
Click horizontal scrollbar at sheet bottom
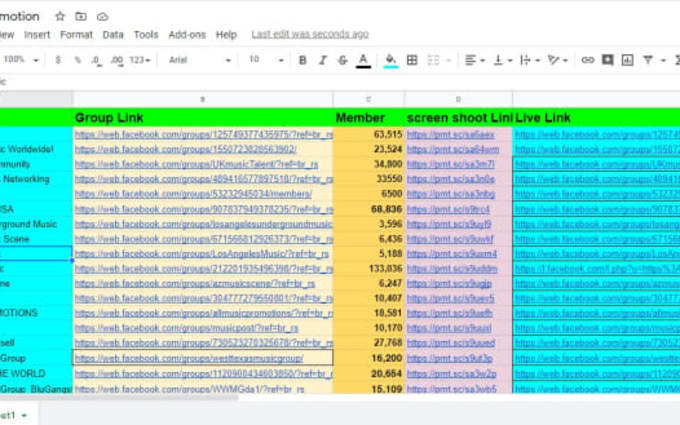[119, 397]
